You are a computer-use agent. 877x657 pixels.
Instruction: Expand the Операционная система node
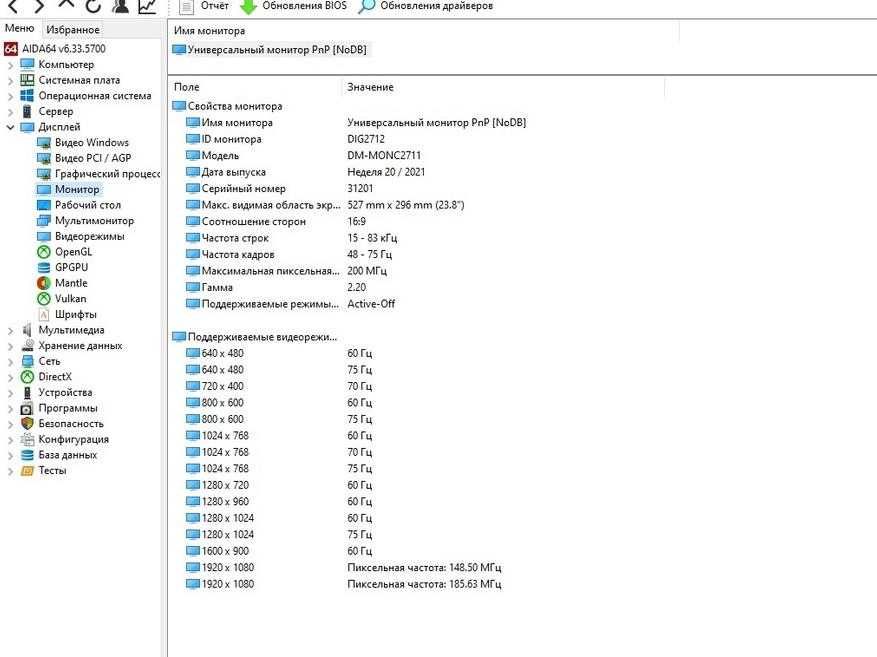point(10,96)
